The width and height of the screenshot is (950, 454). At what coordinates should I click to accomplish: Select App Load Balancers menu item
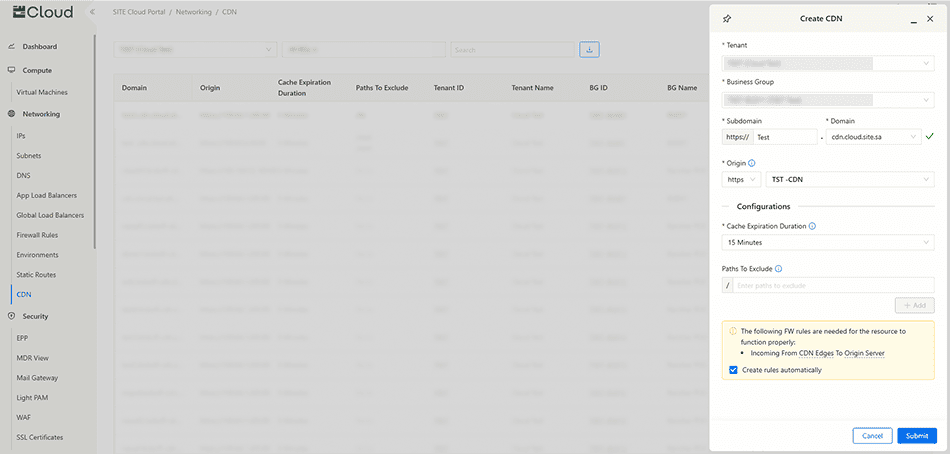[x=46, y=195]
